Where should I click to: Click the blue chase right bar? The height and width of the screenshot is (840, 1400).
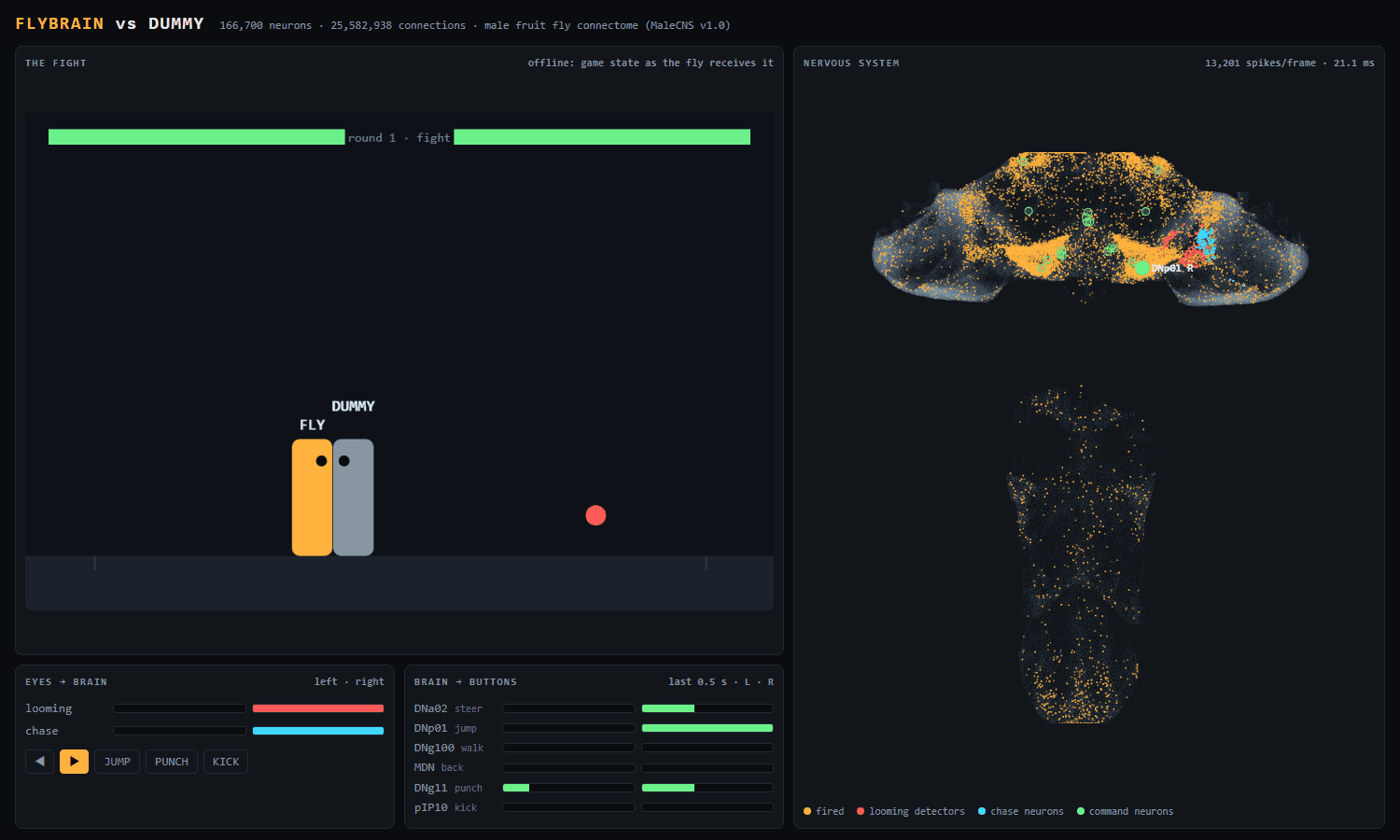coord(318,731)
